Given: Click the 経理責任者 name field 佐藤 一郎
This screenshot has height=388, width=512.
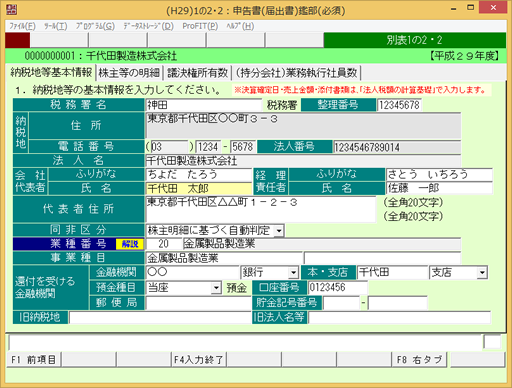Looking at the screenshot, I should click(439, 188).
